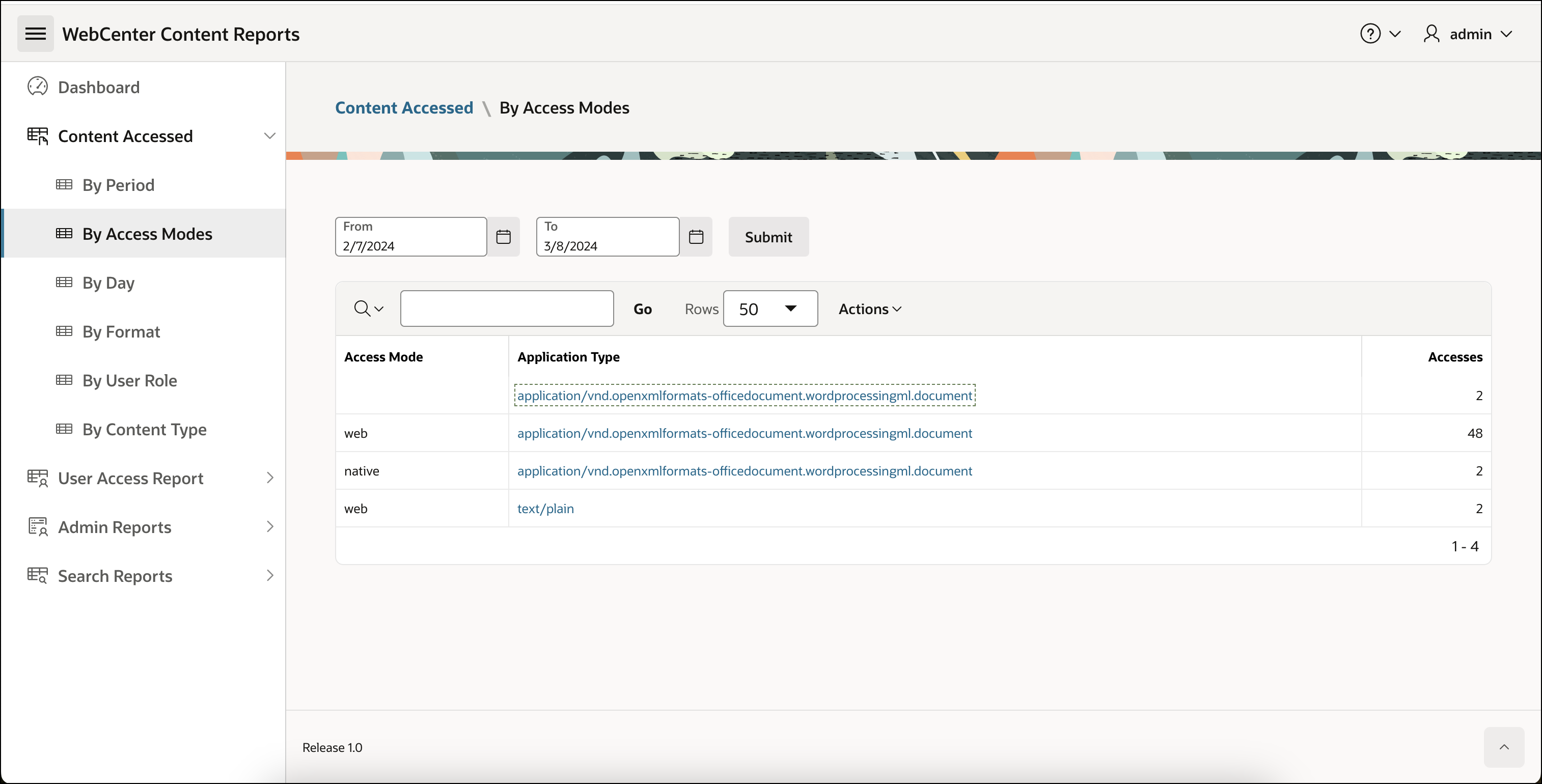Open the search column selector magnifier

(368, 309)
